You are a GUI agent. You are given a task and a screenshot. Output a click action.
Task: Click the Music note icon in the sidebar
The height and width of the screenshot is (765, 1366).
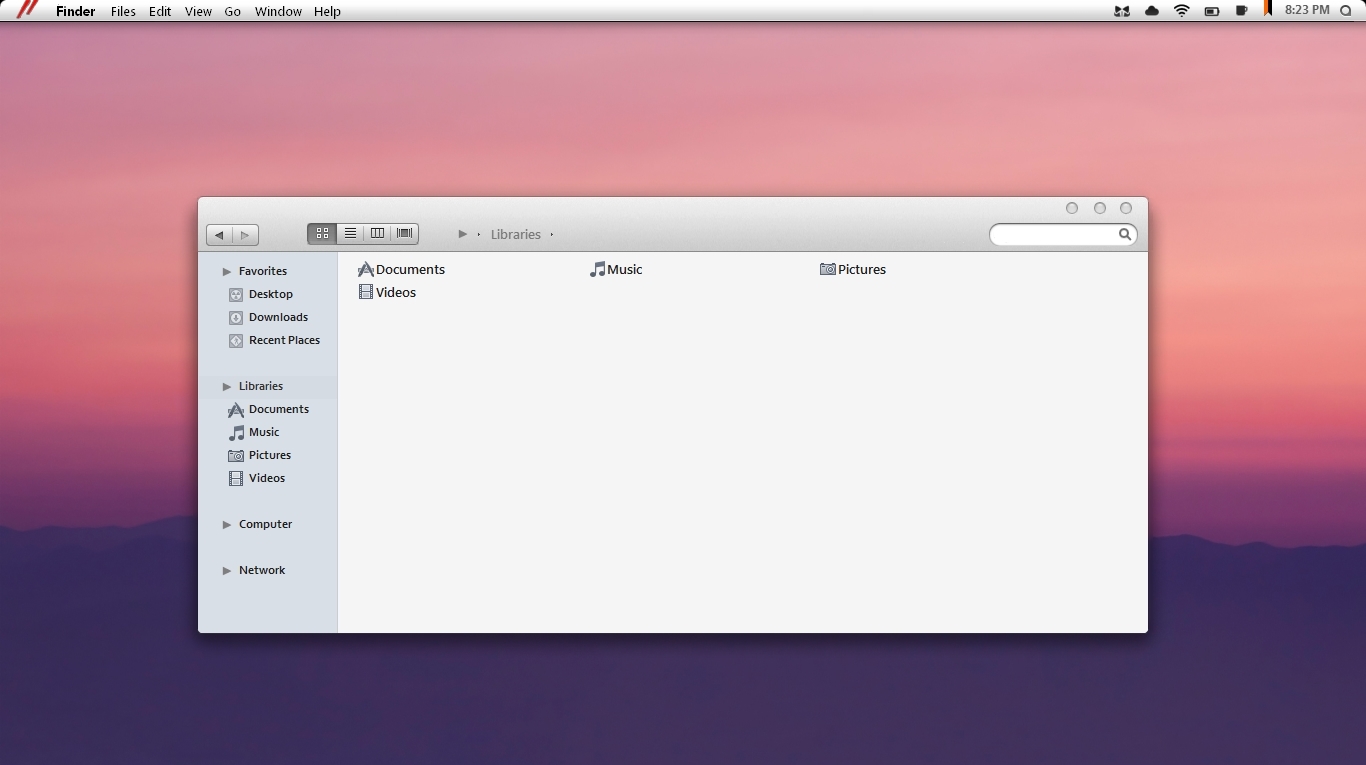click(236, 433)
